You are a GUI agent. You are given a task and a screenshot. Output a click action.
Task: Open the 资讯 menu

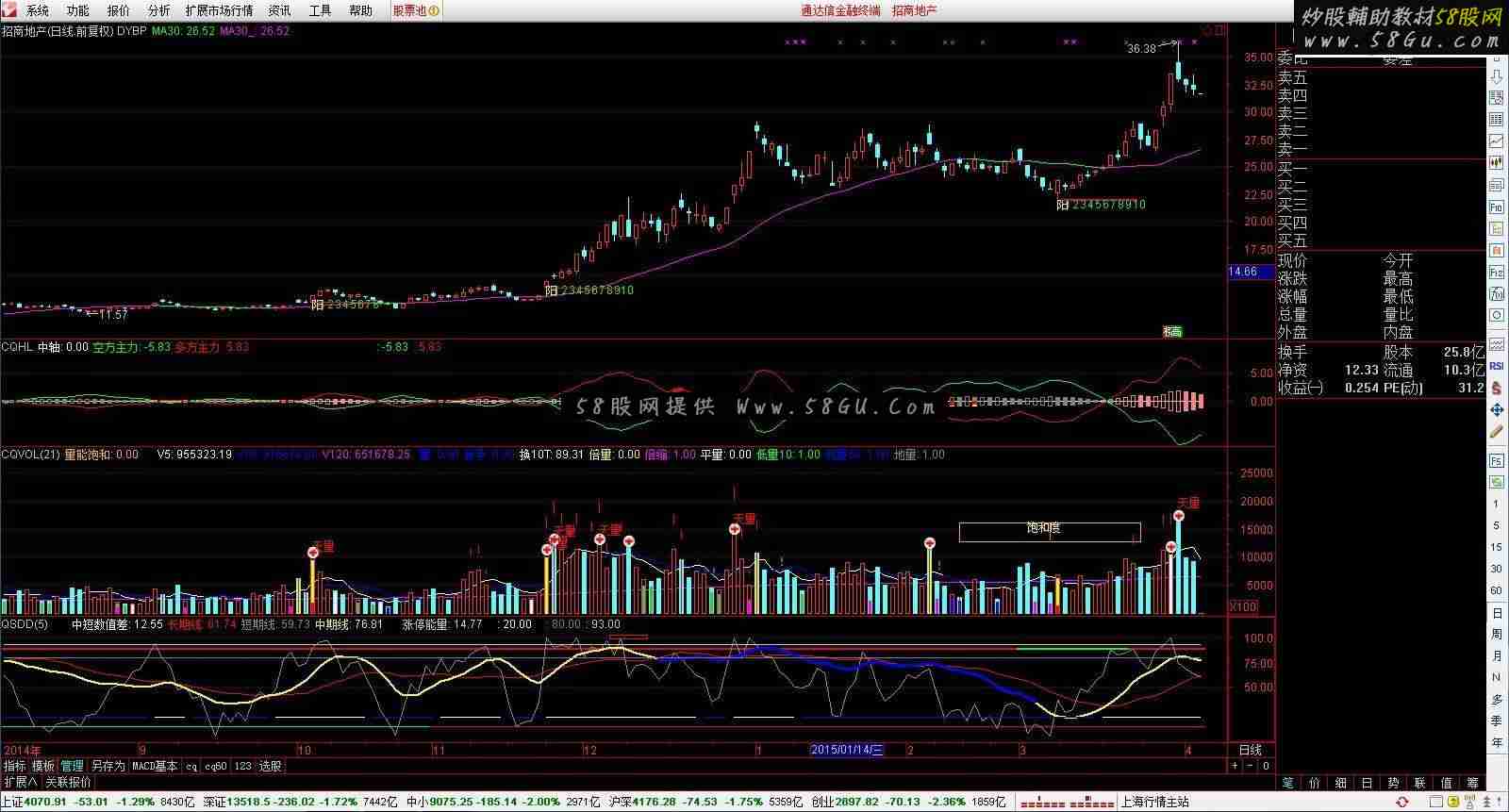tap(279, 10)
